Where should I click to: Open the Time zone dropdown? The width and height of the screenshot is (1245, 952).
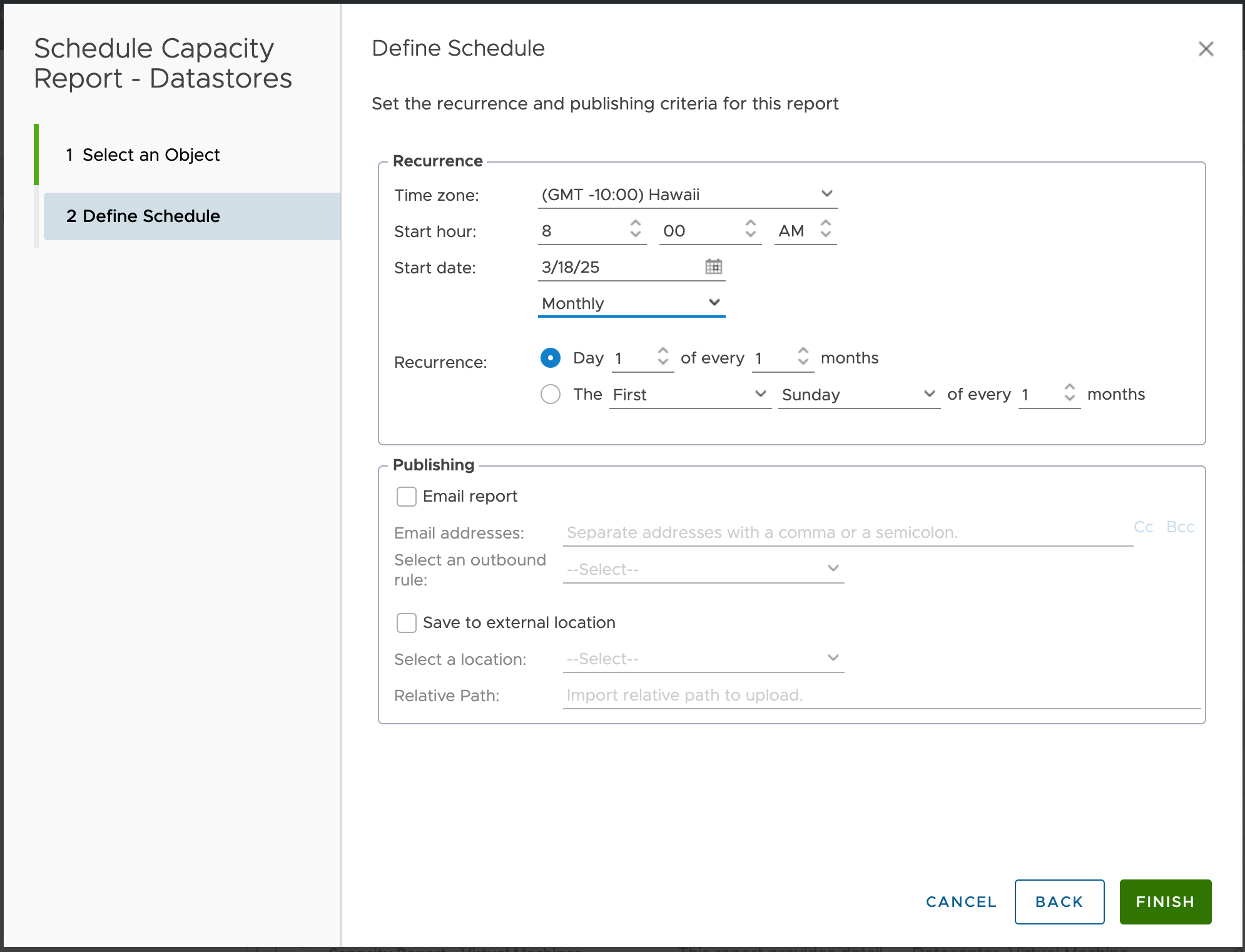(x=688, y=195)
